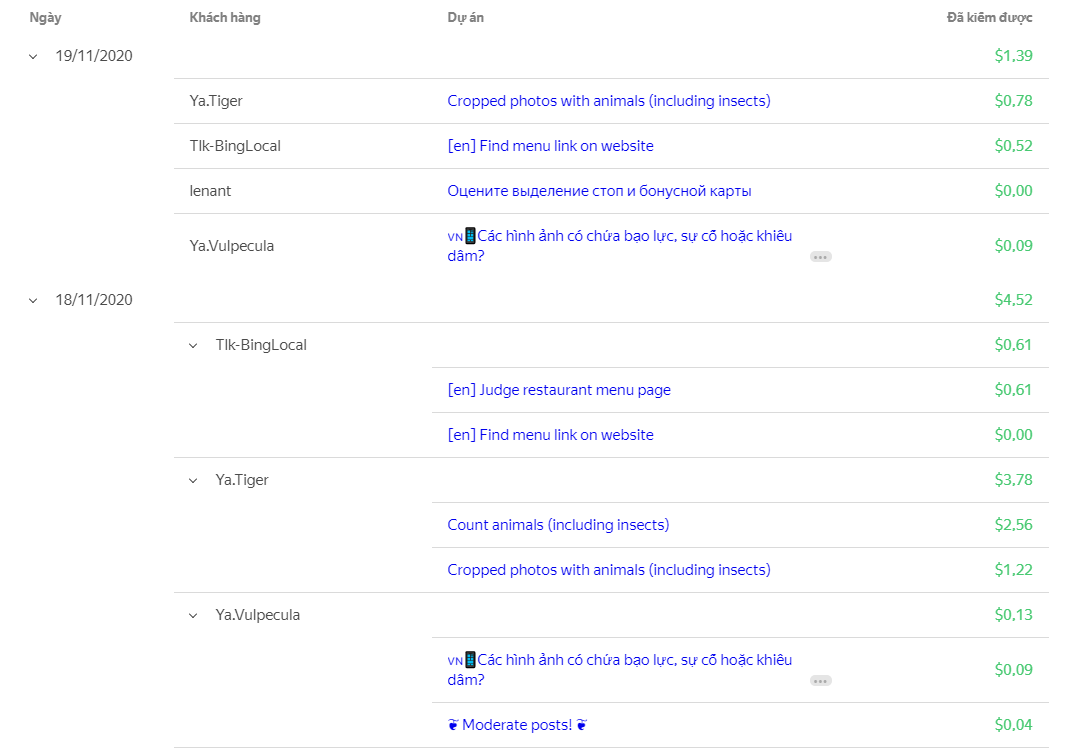Click ellipsis badge in 19/11 Ya.Vulpecula row
This screenshot has width=1066, height=752.
820,257
